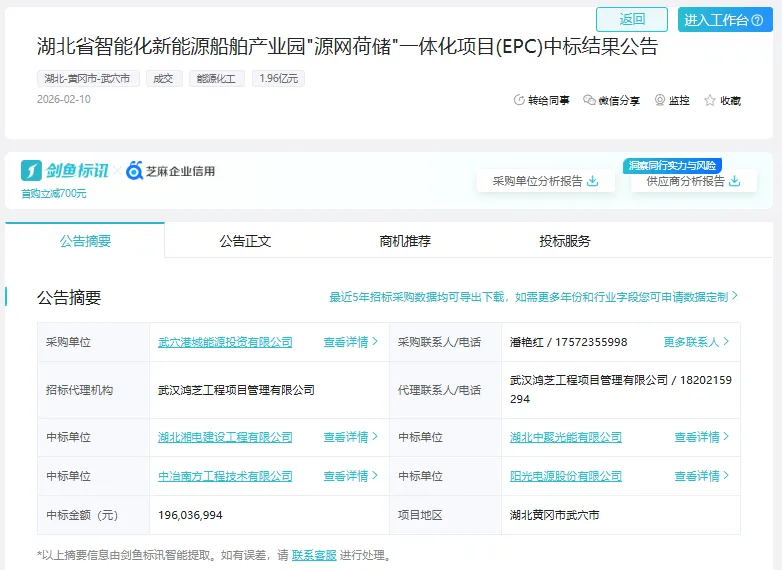Click the 转给同事 forward icon

[x=519, y=100]
